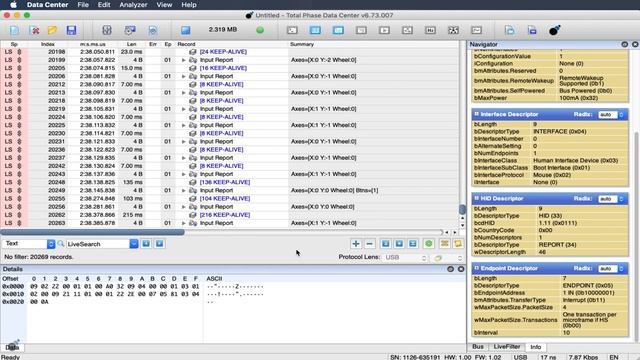Screen dimensions: 640x360
Task: Expand Input Report row at index 20249
Action: (x=184, y=191)
